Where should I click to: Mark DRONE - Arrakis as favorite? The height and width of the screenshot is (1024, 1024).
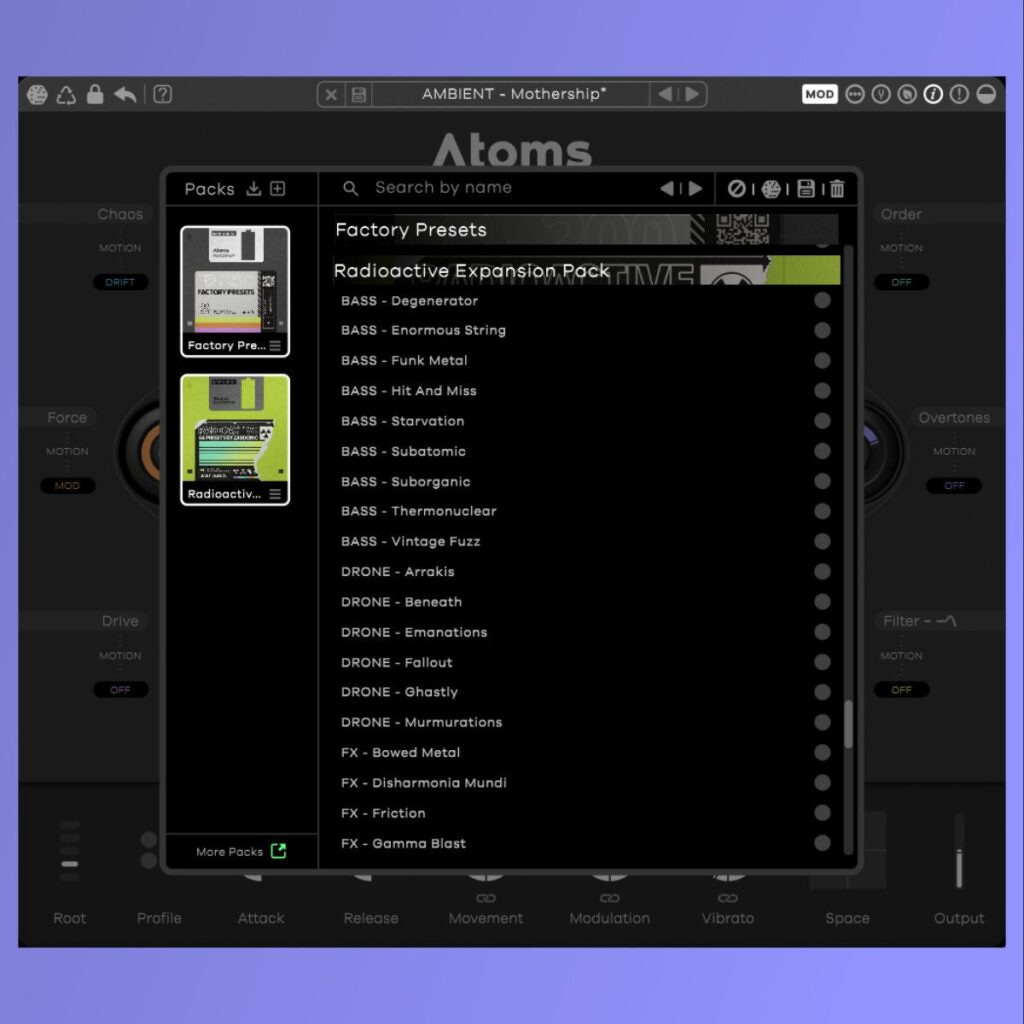coord(822,571)
